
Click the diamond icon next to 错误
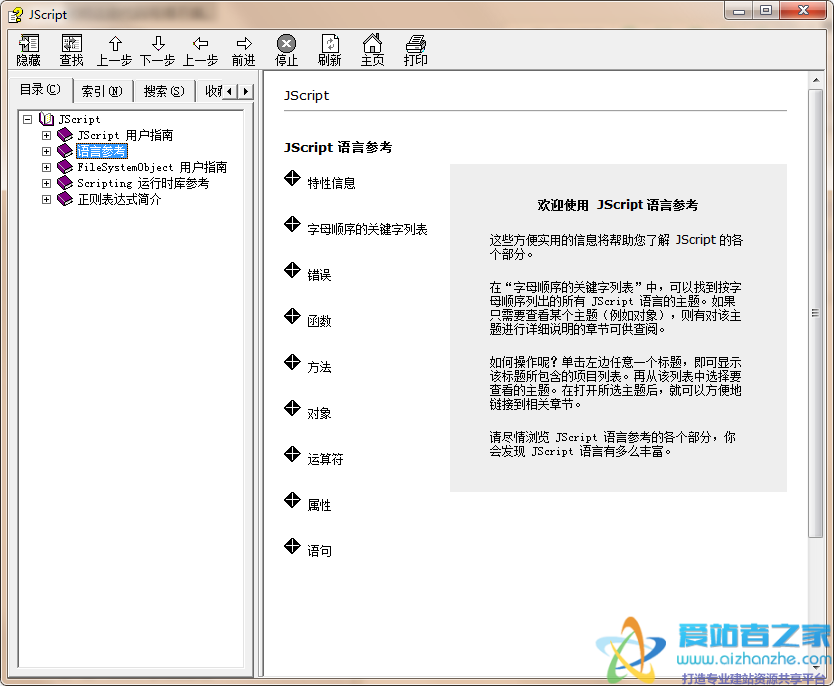[292, 270]
